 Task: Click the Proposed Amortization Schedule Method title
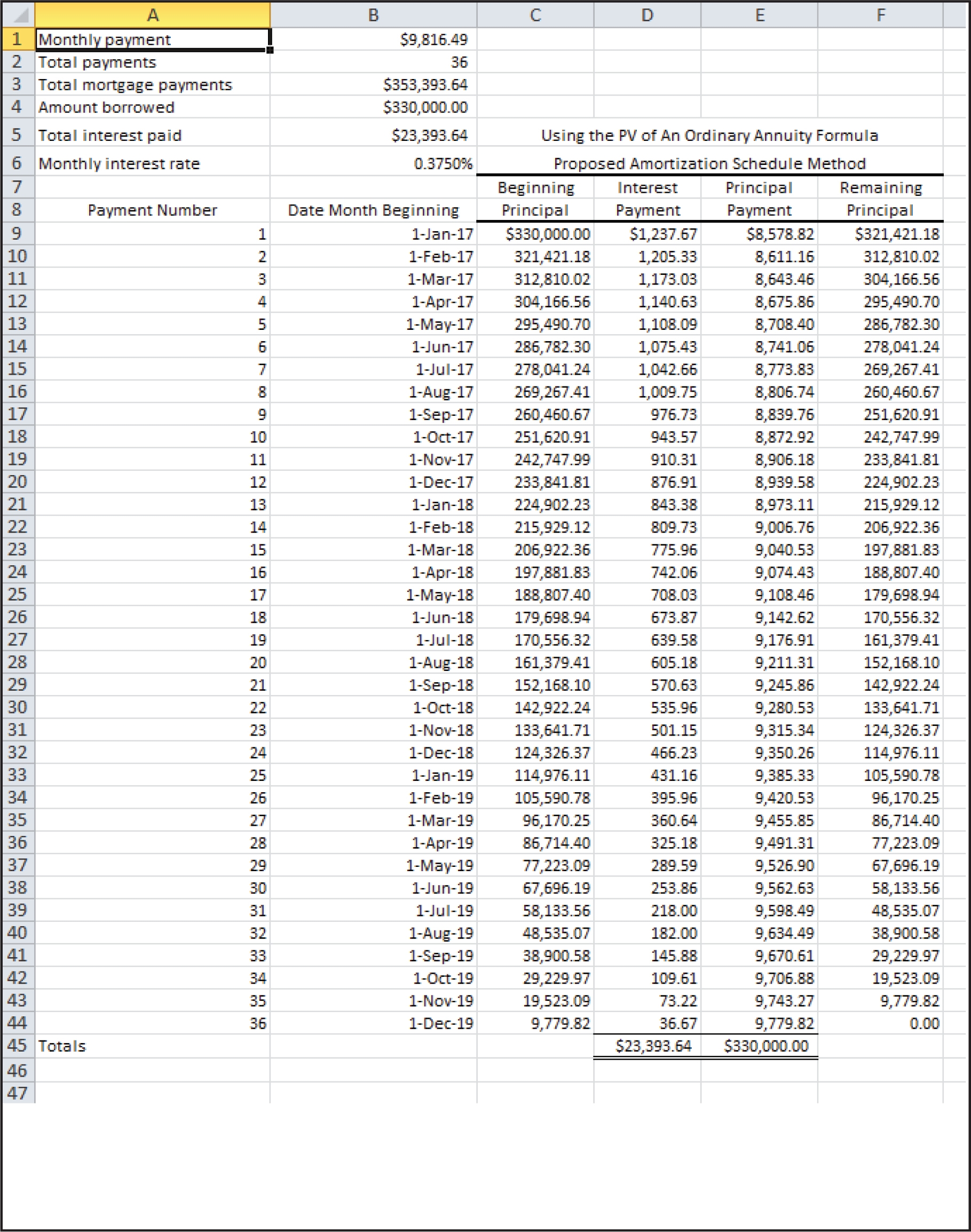[x=709, y=164]
